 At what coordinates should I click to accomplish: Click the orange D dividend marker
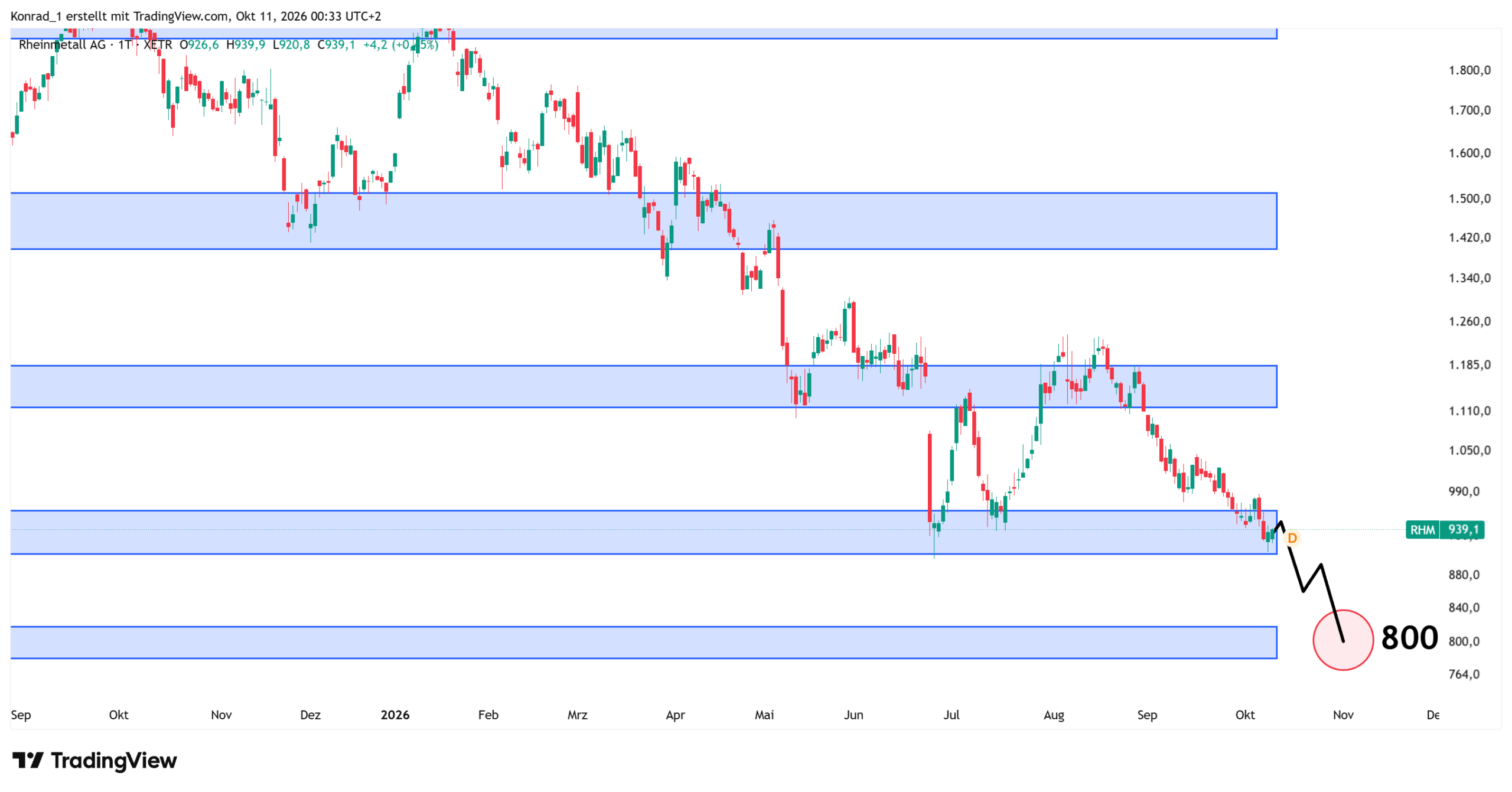1292,538
